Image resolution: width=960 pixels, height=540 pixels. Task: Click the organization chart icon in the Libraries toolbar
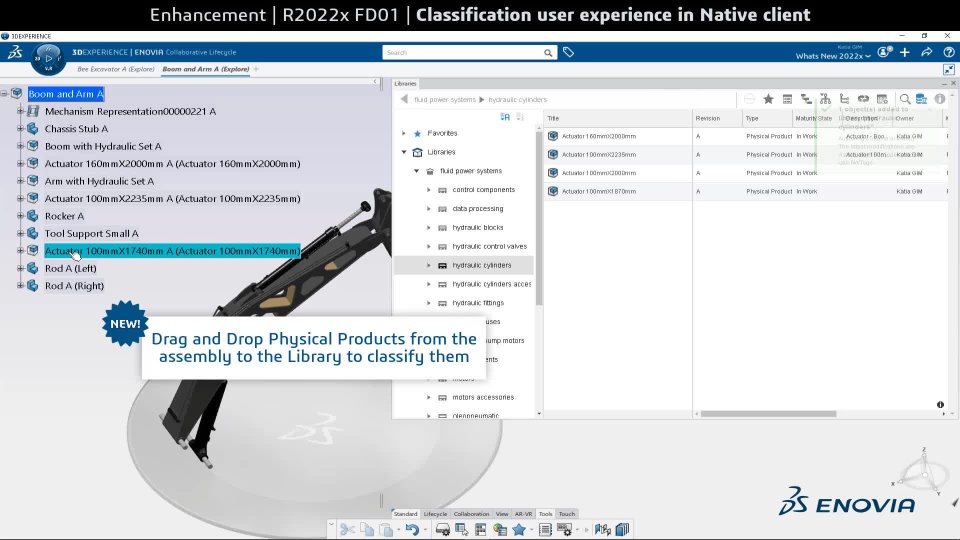tap(825, 99)
